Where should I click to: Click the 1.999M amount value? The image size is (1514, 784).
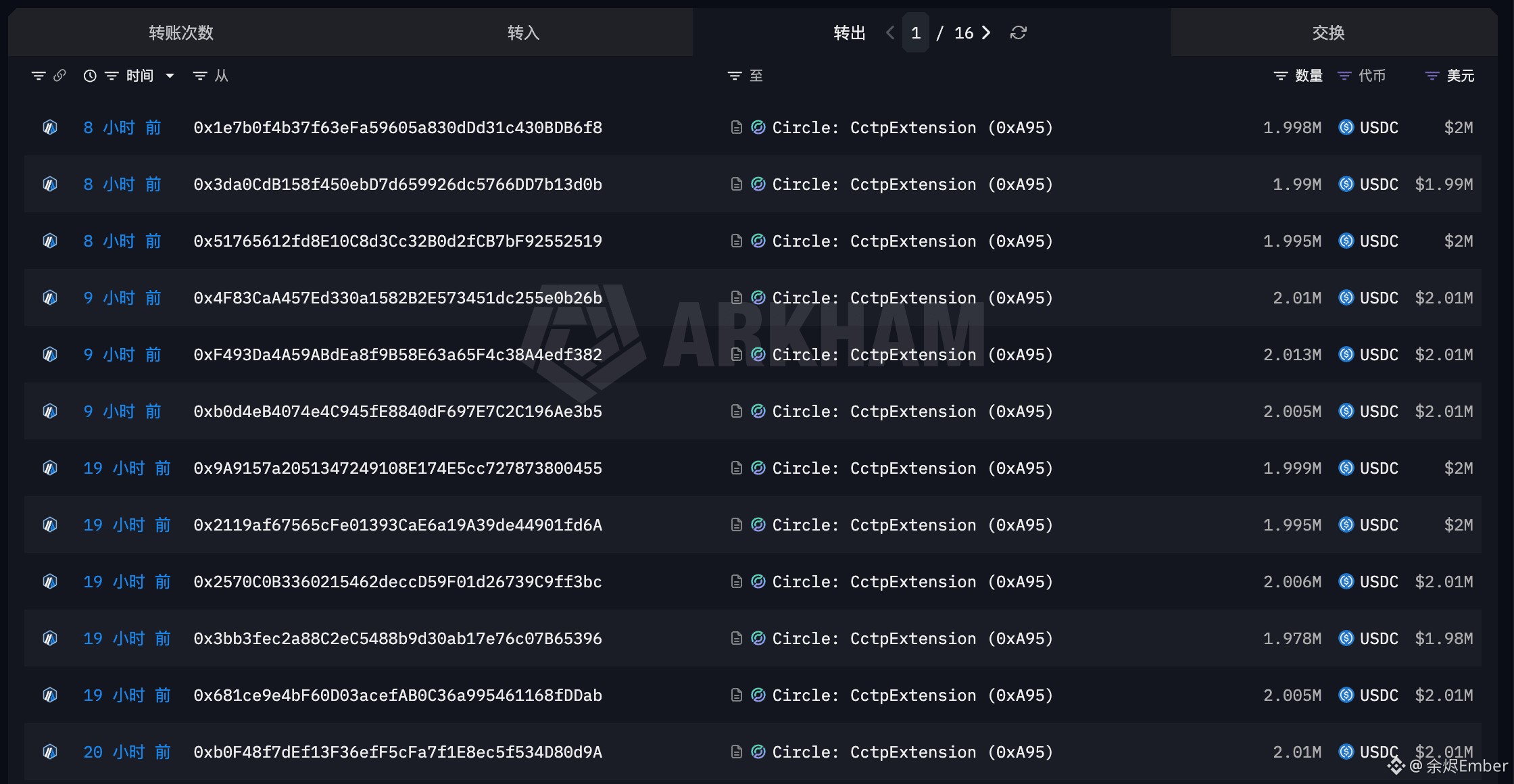(1292, 468)
